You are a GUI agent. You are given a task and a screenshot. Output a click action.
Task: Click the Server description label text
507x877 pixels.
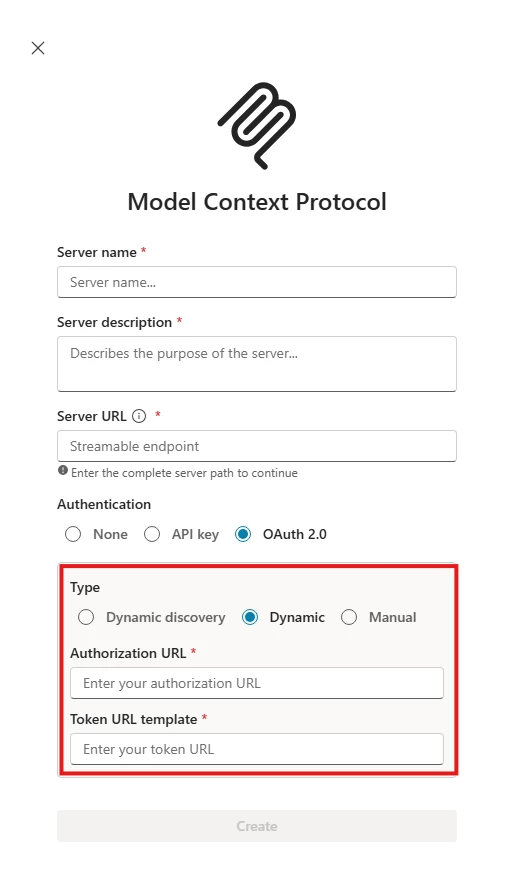tap(114, 323)
